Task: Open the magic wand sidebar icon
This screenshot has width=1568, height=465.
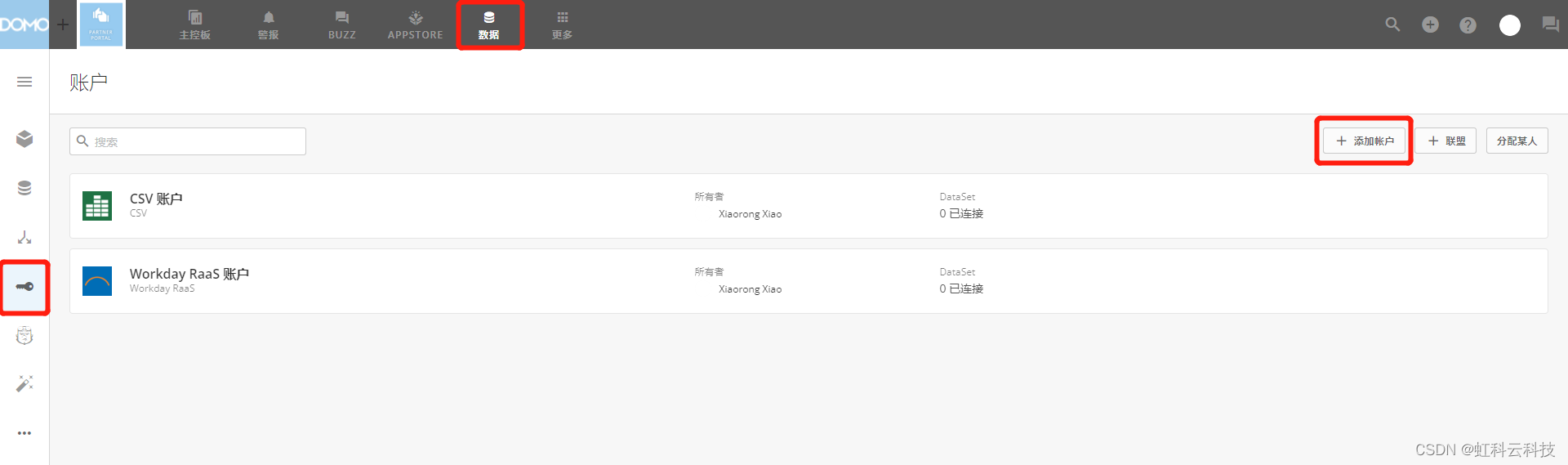Action: (x=24, y=383)
